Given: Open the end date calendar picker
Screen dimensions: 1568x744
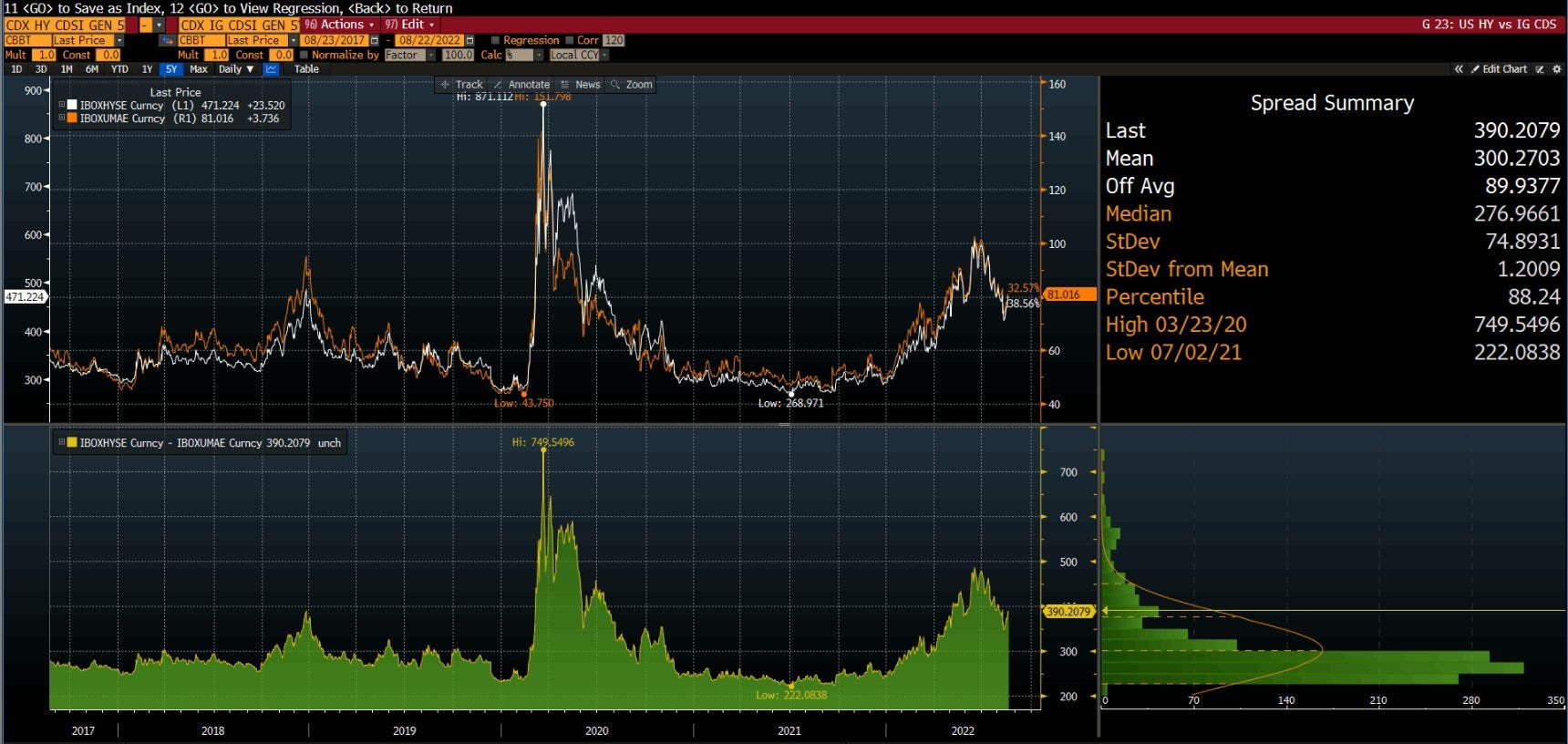Looking at the screenshot, I should coord(469,40).
